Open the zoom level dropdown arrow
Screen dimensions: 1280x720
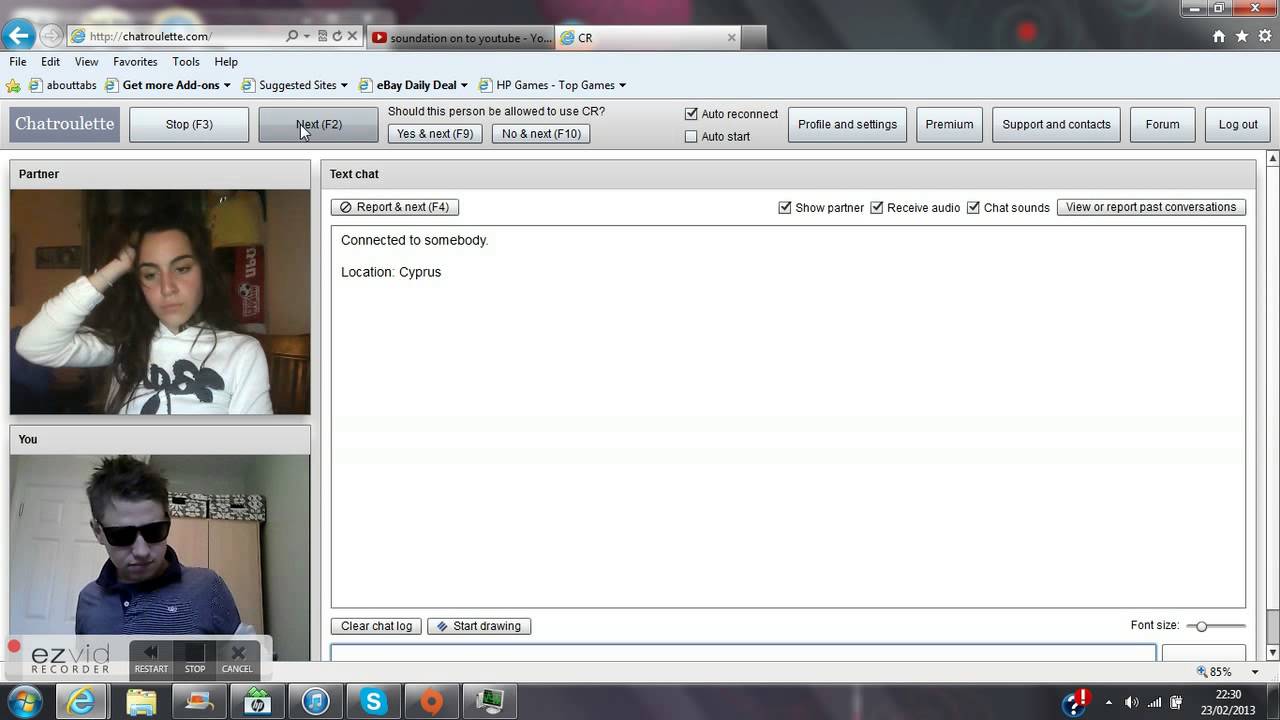point(1255,672)
